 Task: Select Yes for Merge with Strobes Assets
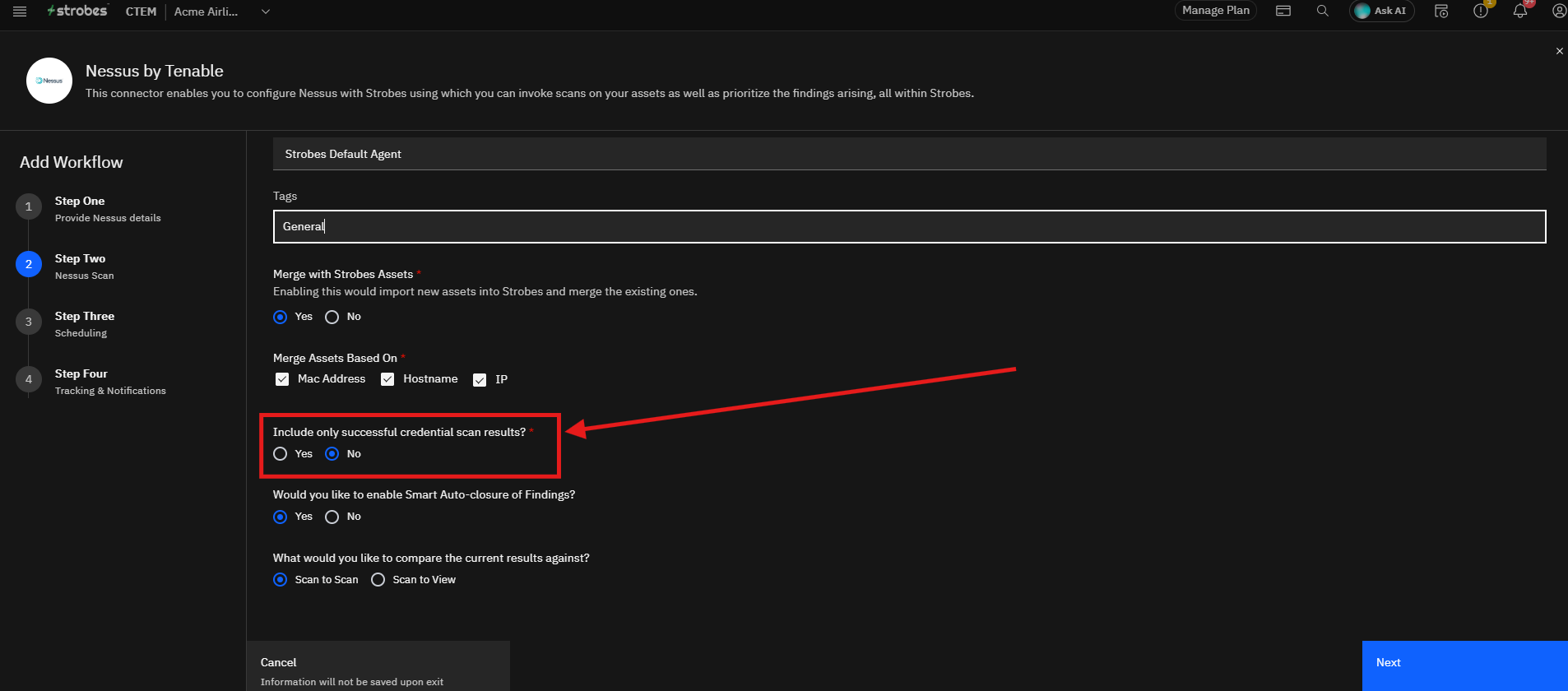pyautogui.click(x=281, y=317)
